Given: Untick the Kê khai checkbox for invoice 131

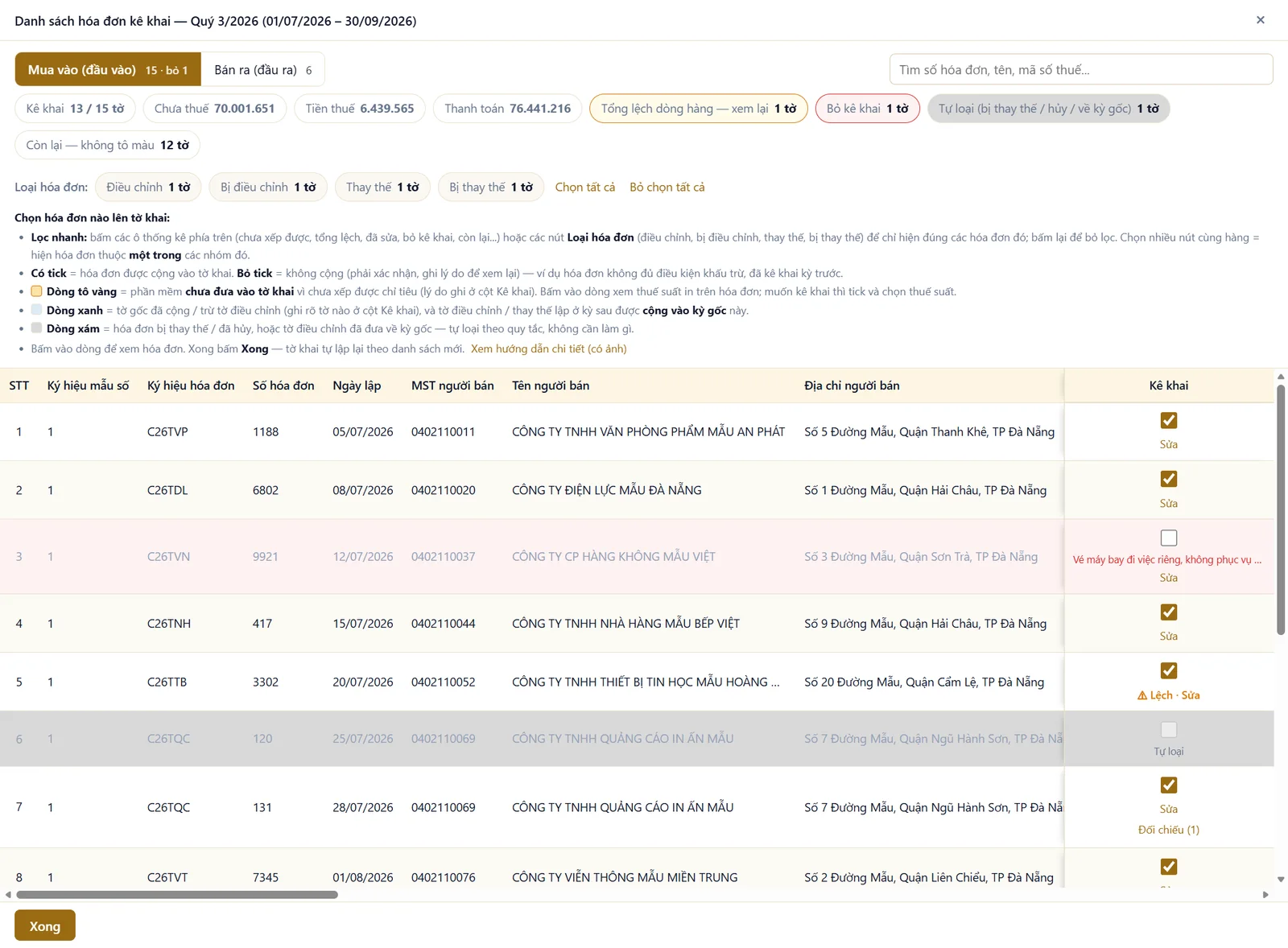Looking at the screenshot, I should point(1169,785).
